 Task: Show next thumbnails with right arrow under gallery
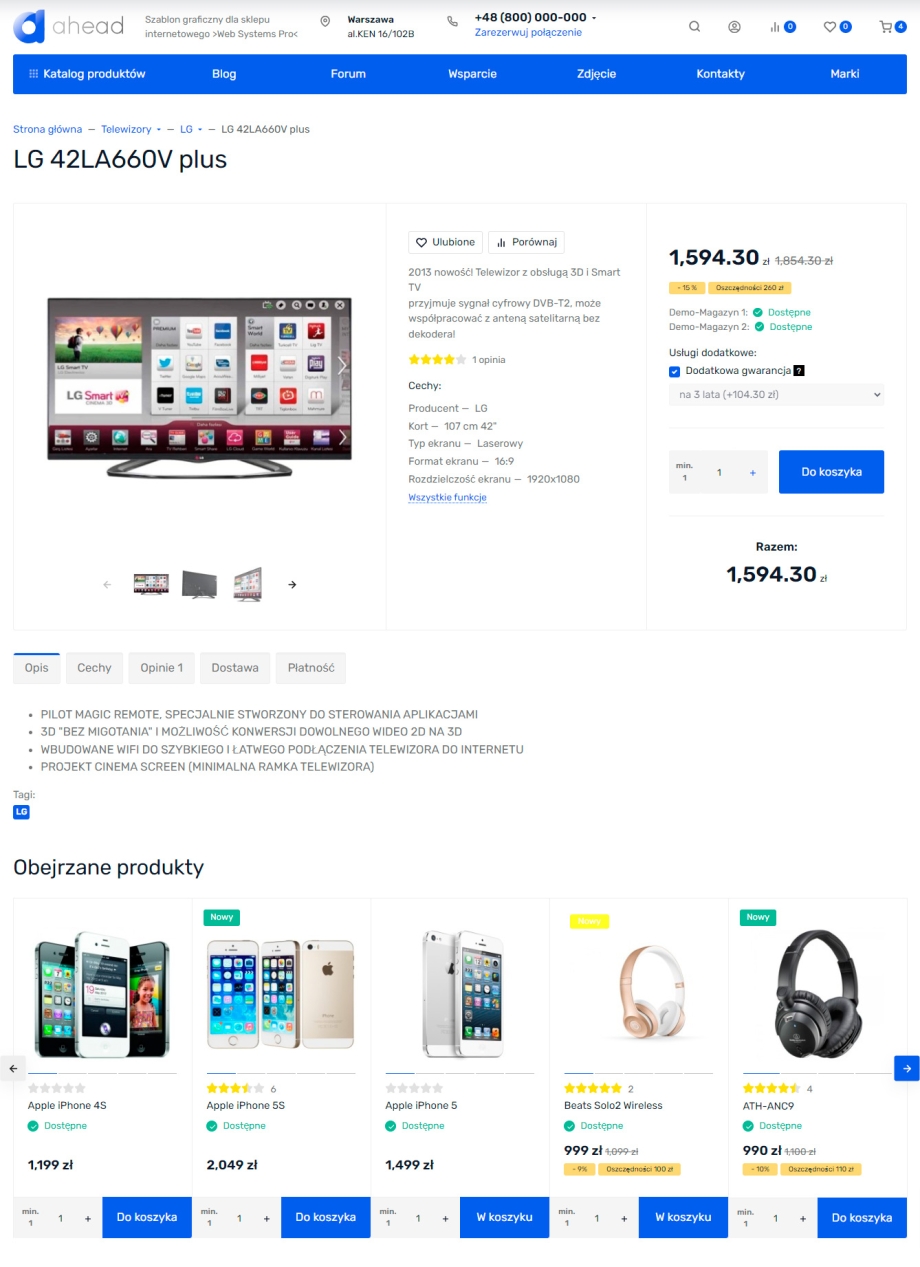tap(292, 584)
